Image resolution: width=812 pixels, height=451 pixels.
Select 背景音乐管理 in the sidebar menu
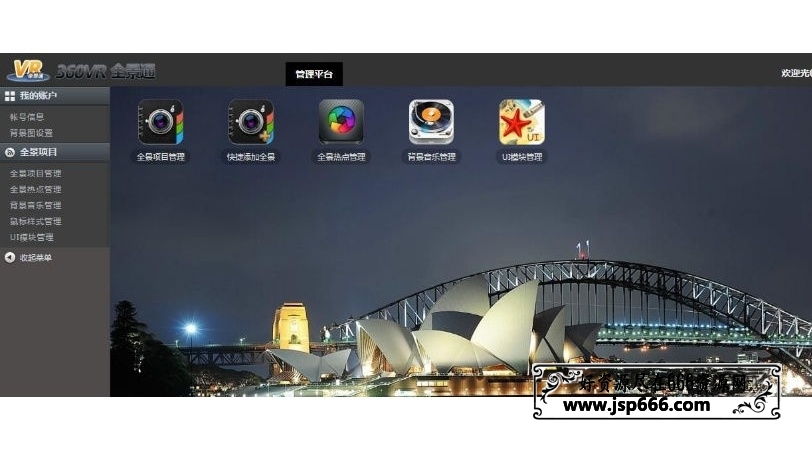[x=35, y=205]
